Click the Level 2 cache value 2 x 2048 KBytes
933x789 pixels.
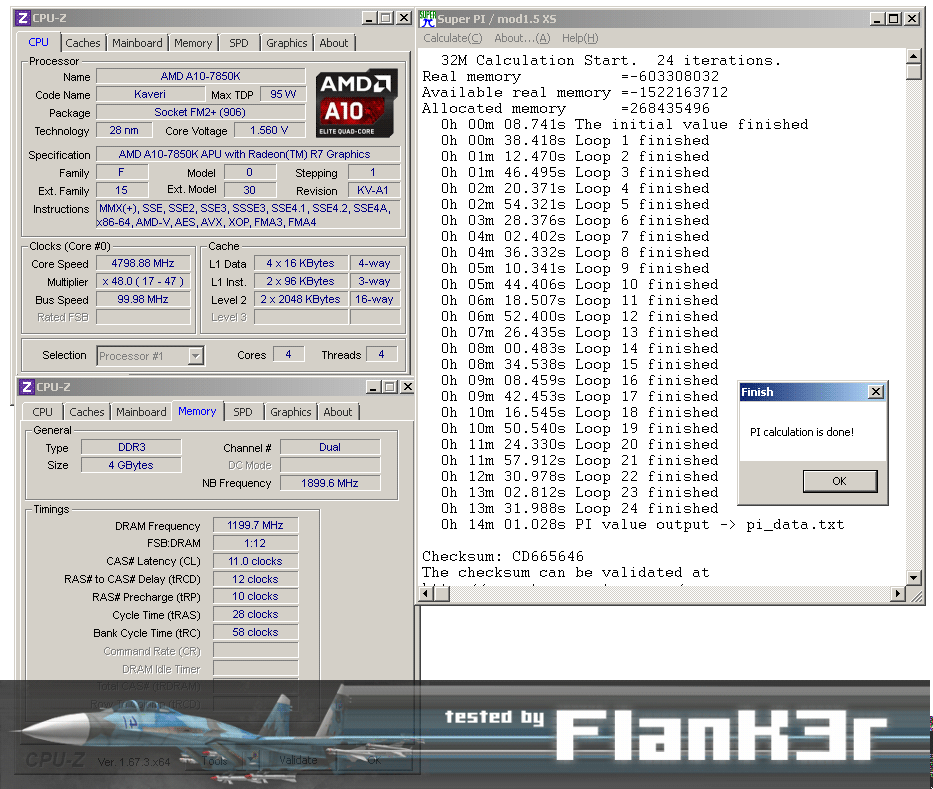(300, 299)
